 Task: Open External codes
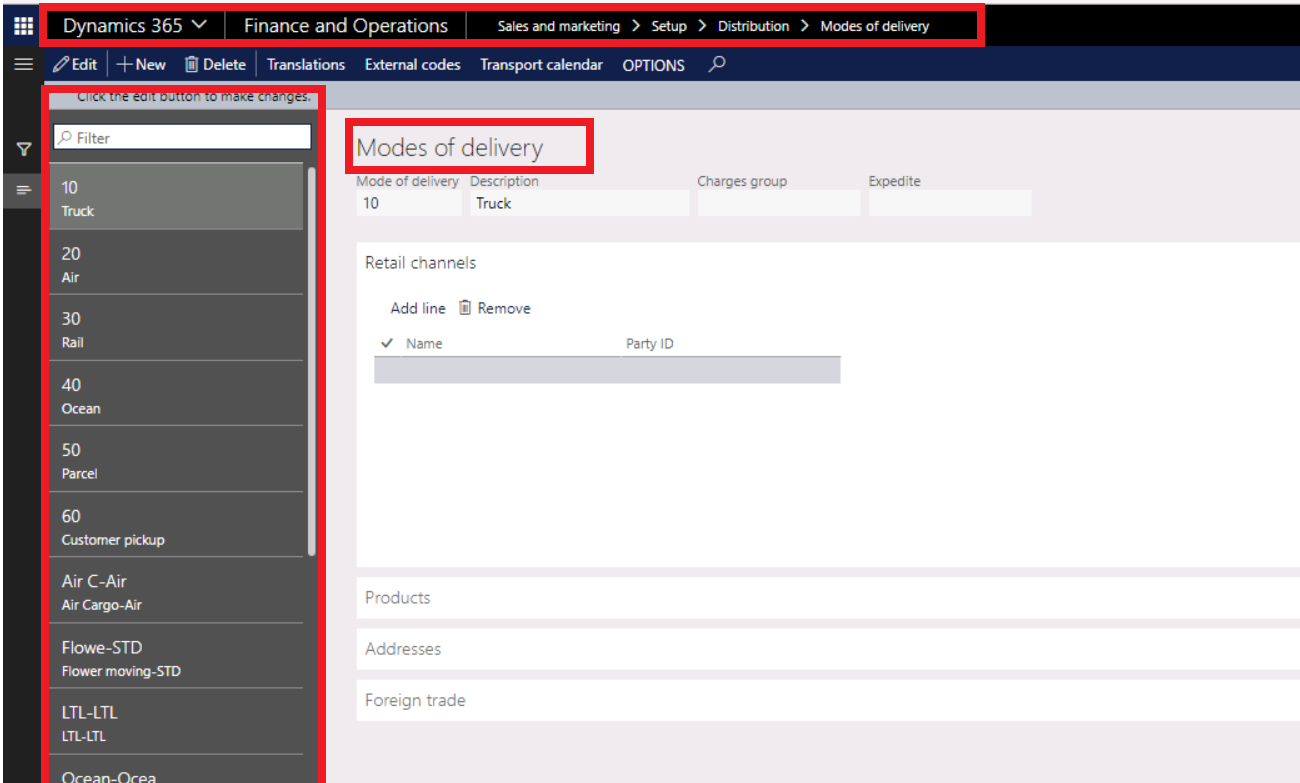(412, 64)
